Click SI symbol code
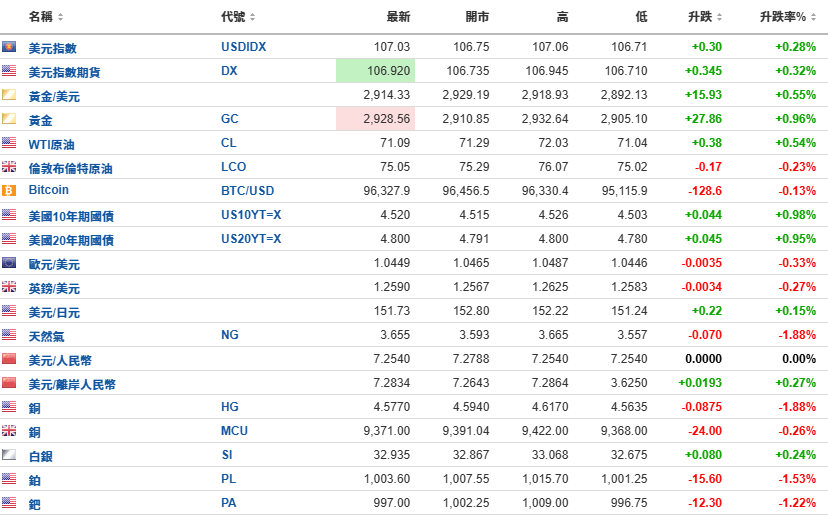 (227, 455)
